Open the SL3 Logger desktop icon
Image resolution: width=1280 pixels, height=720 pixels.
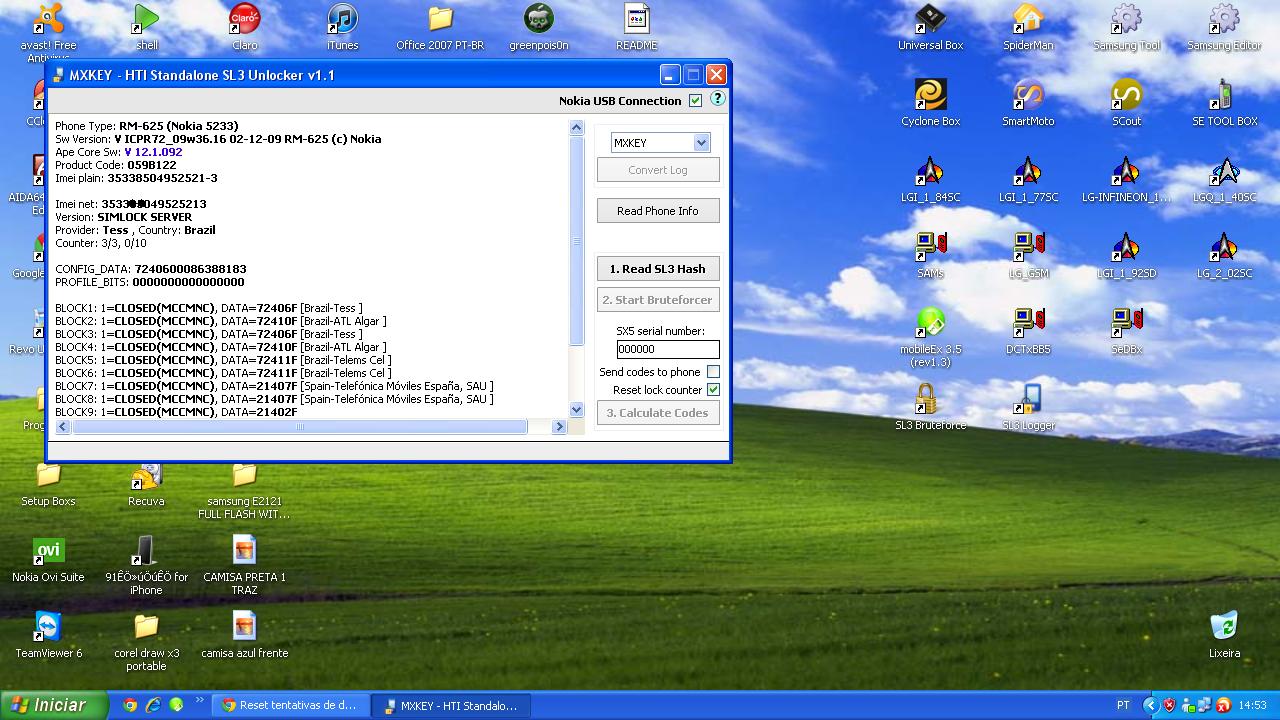tap(1028, 407)
